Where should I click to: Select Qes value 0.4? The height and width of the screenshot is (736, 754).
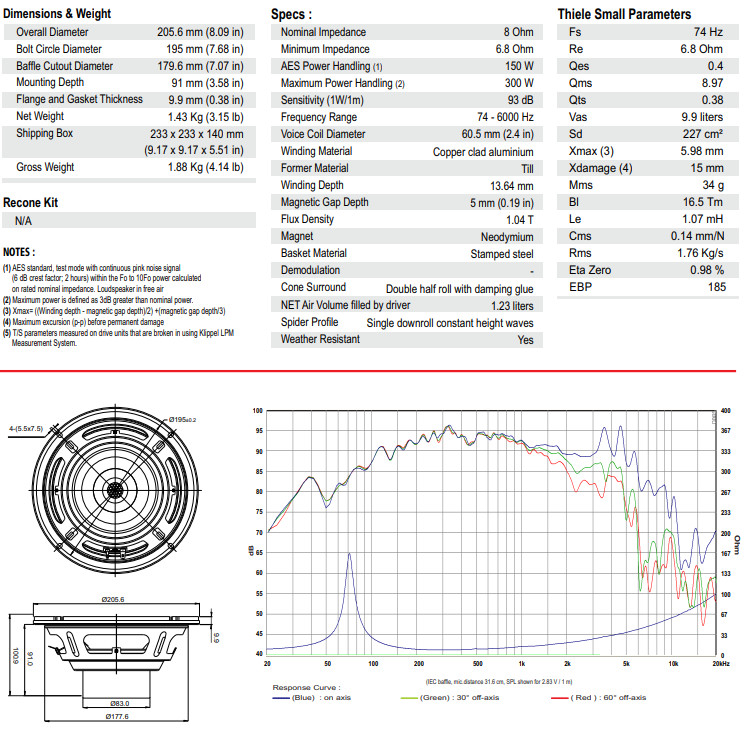715,66
